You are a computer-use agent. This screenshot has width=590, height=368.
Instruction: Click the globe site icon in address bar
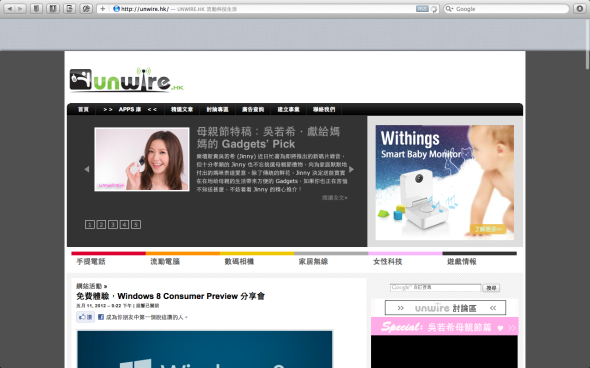point(116,9)
